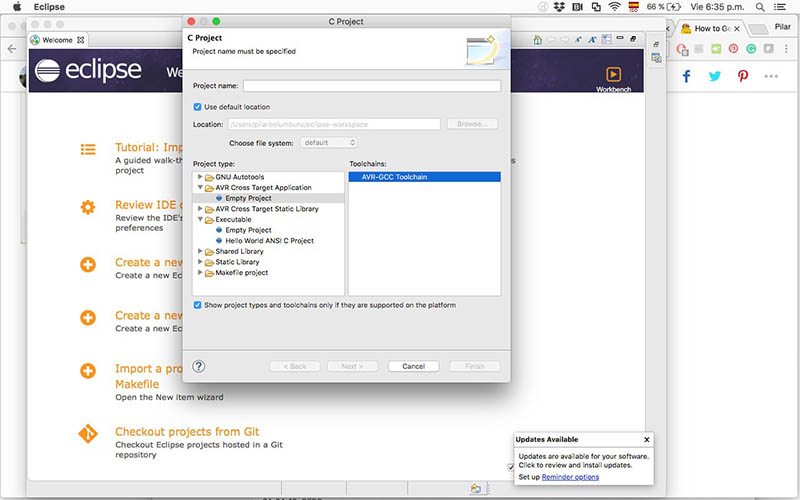The height and width of the screenshot is (500, 800).
Task: Click the help question mark icon in C Project dialog
Action: [x=199, y=366]
